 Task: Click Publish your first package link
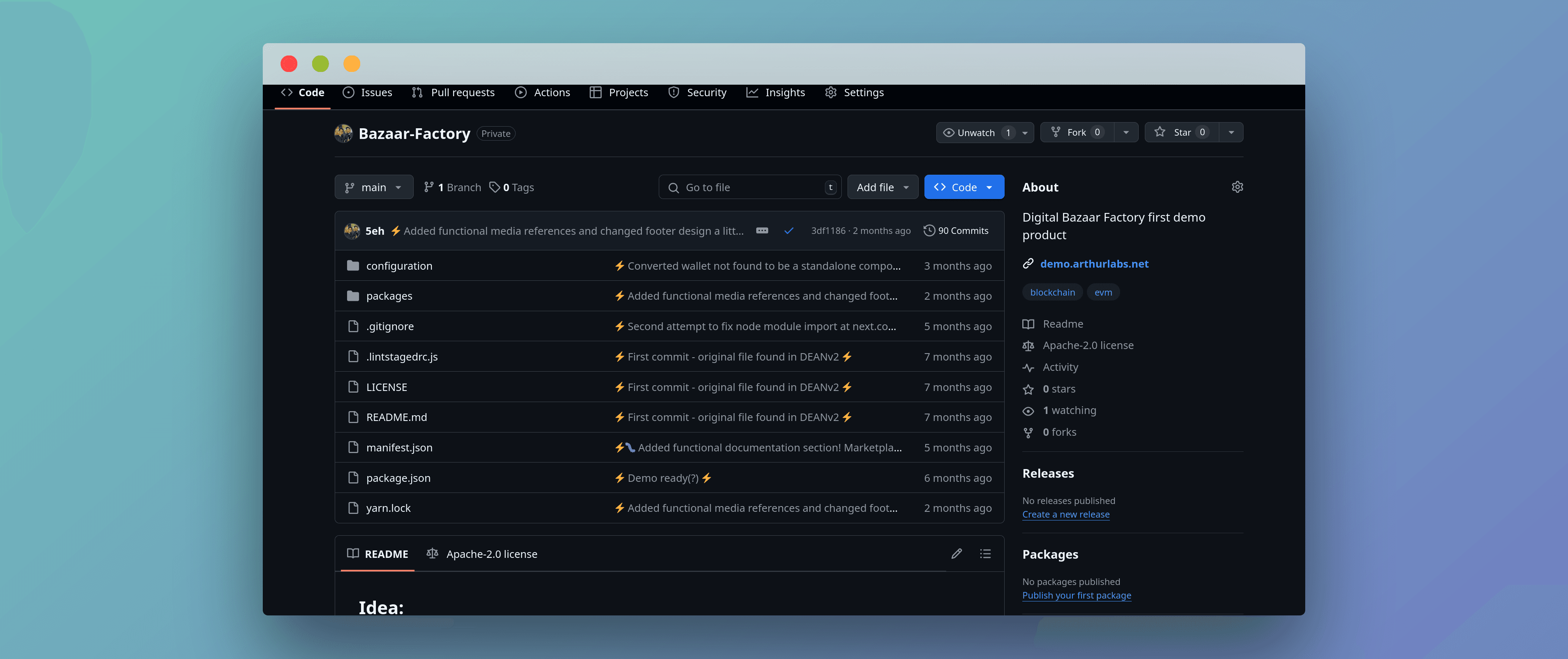[x=1076, y=595]
